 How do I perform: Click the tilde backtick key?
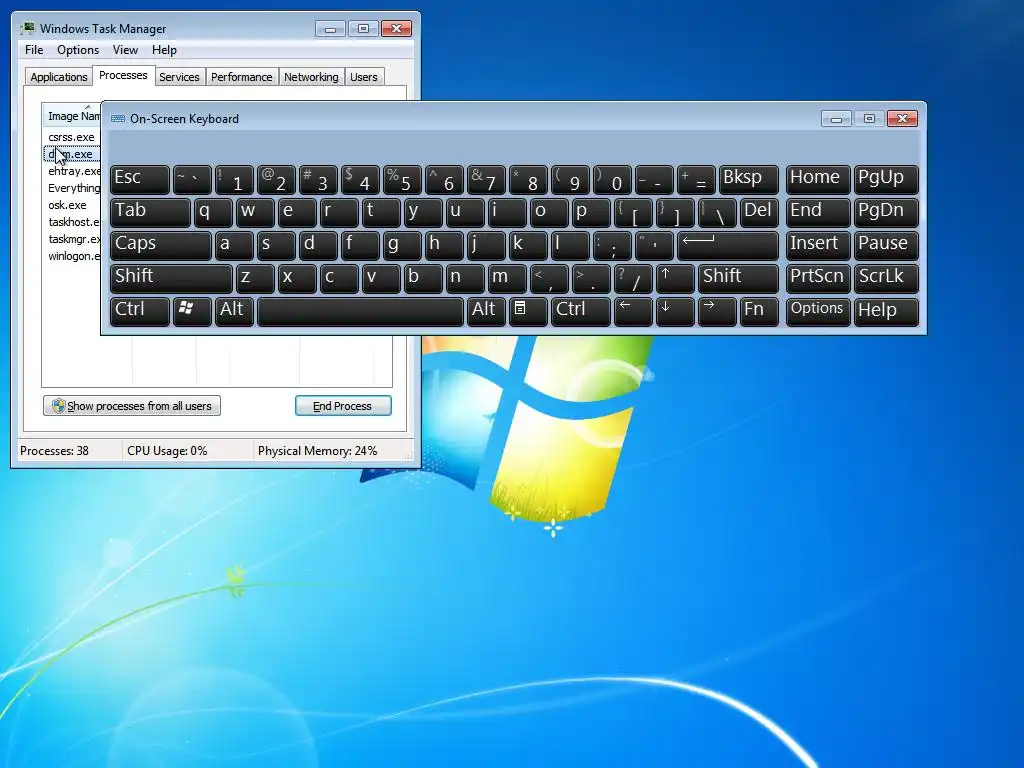192,179
